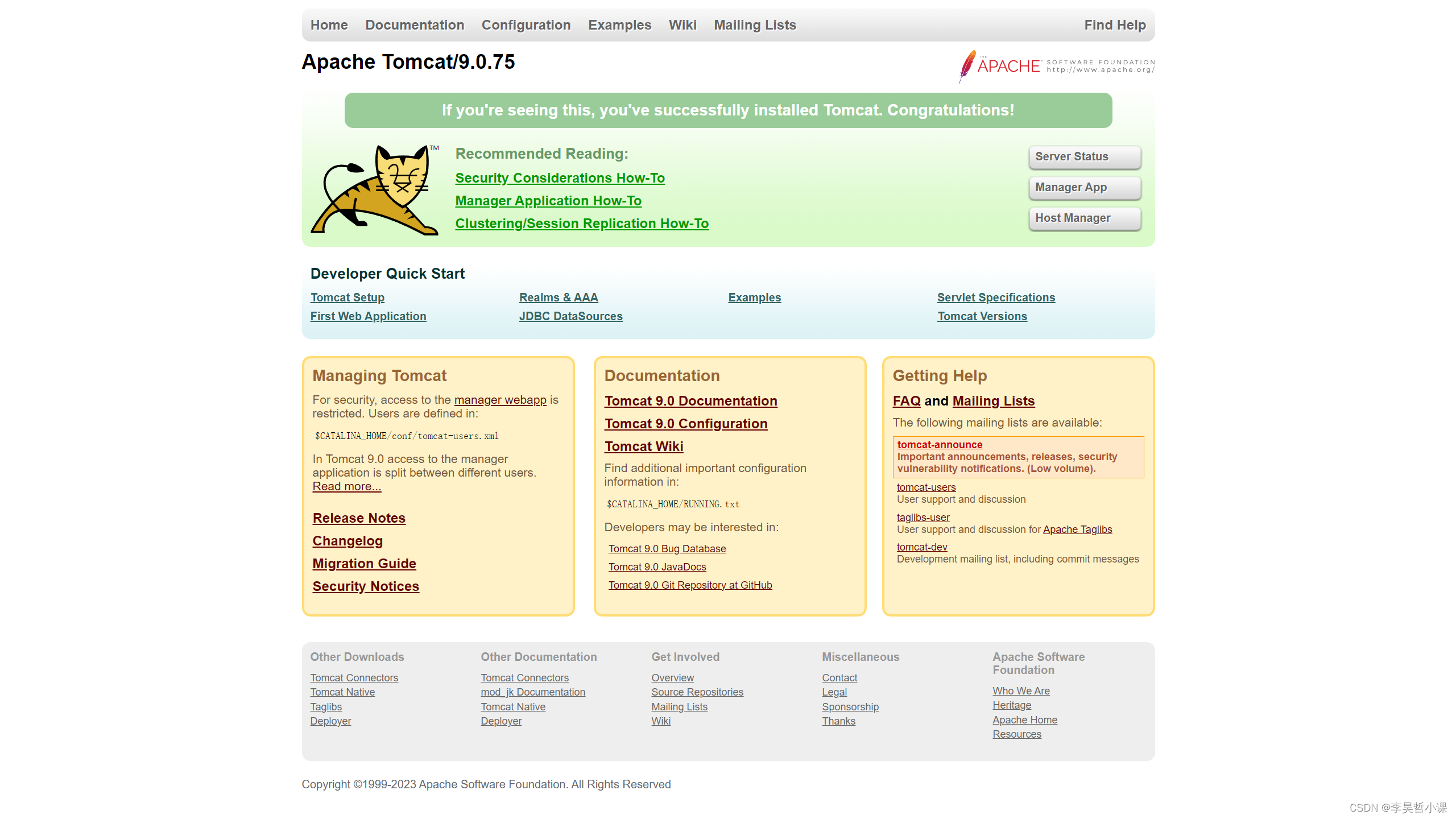Open the Server Status page
The image size is (1456, 819).
pyautogui.click(x=1084, y=157)
